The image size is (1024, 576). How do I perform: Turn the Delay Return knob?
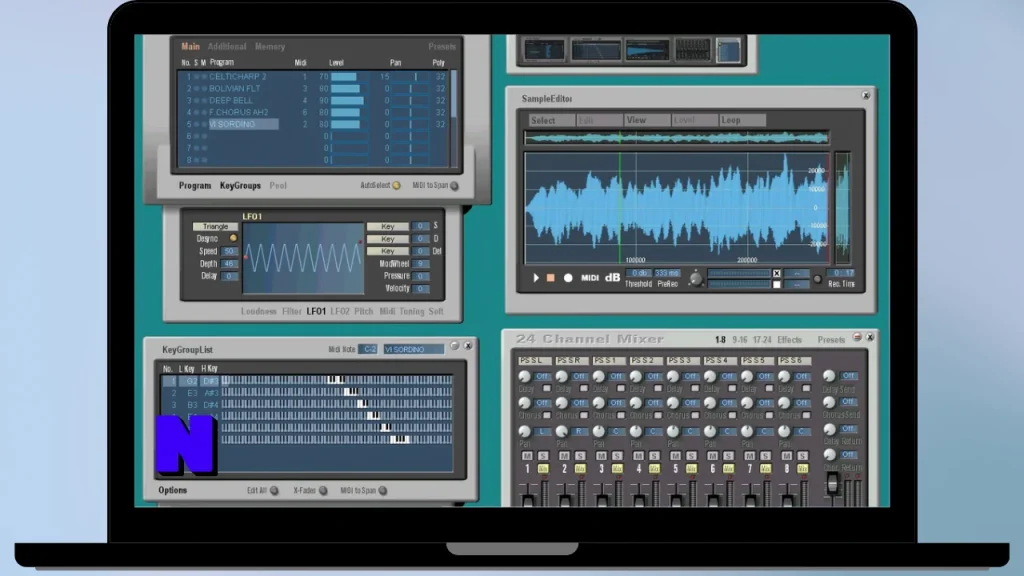pyautogui.click(x=829, y=429)
